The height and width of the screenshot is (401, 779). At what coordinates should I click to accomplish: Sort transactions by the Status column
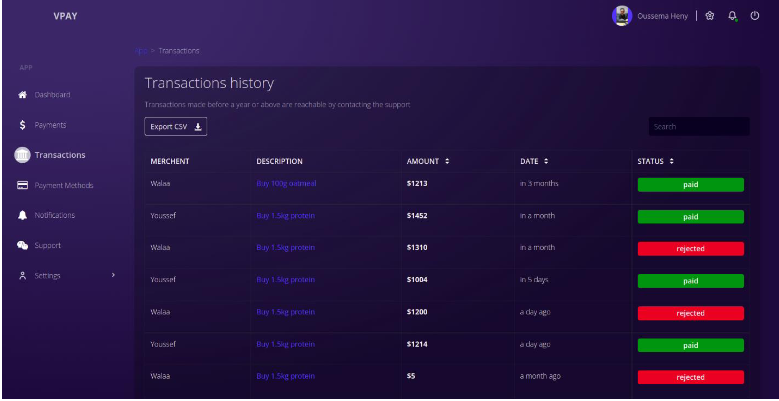(671, 161)
